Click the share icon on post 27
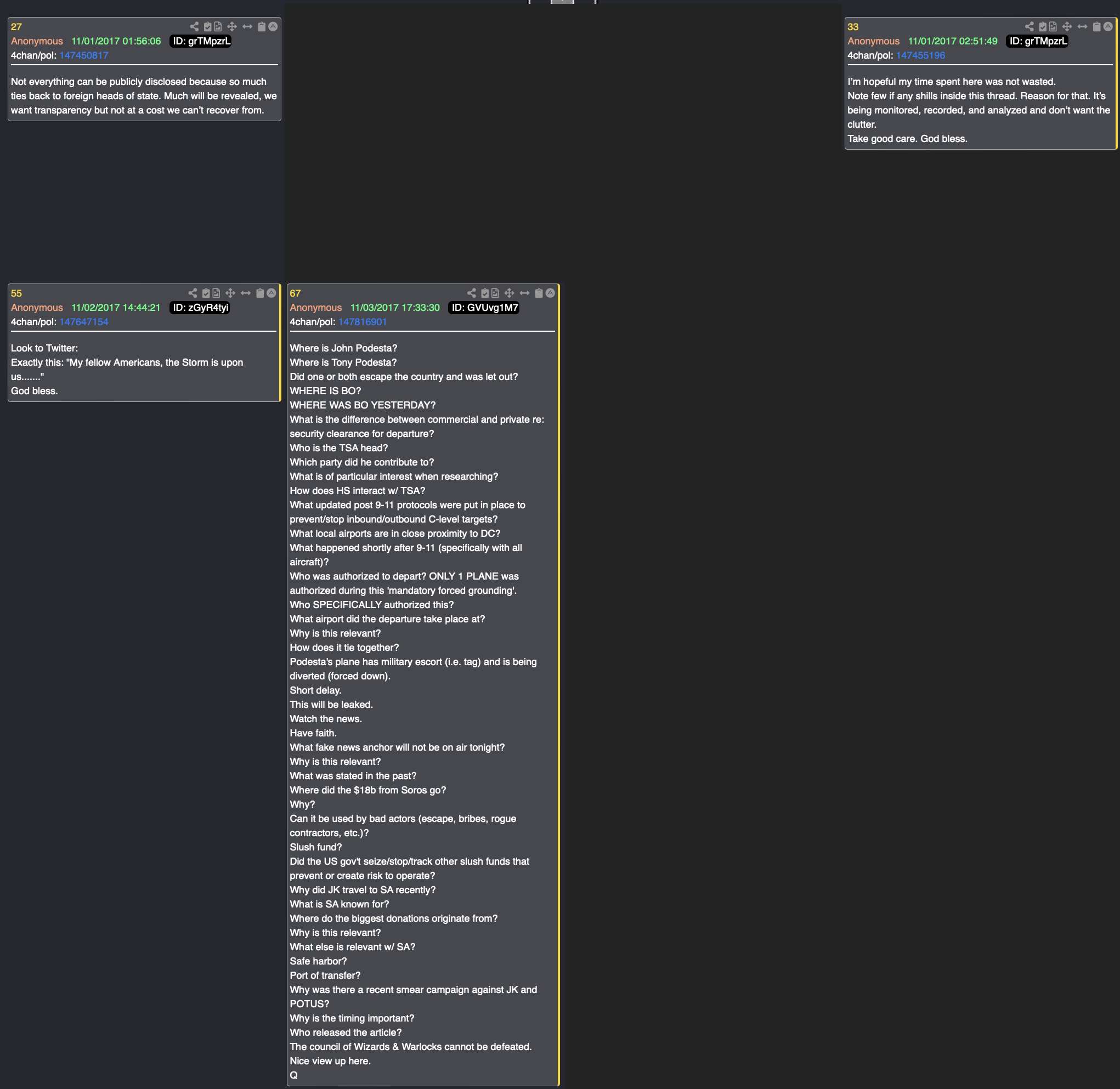Image resolution: width=1120 pixels, height=1089 pixels. pos(195,26)
